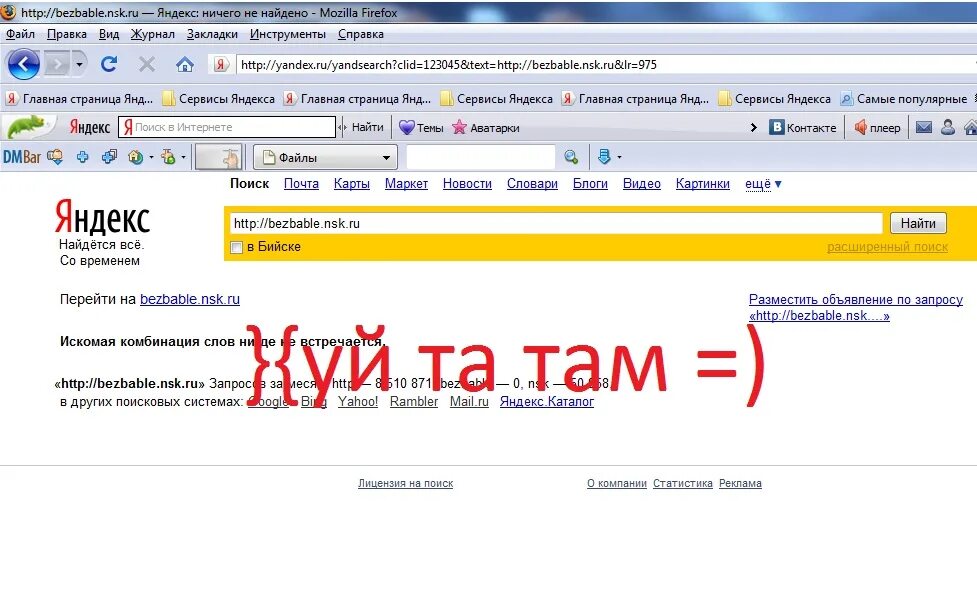The height and width of the screenshot is (593, 977).
Task: Click the DMBar house with globe icon
Action: tap(135, 157)
